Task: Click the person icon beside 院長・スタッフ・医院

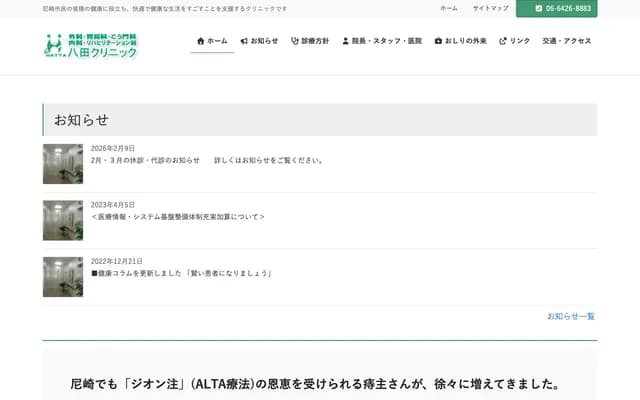Action: [x=346, y=41]
